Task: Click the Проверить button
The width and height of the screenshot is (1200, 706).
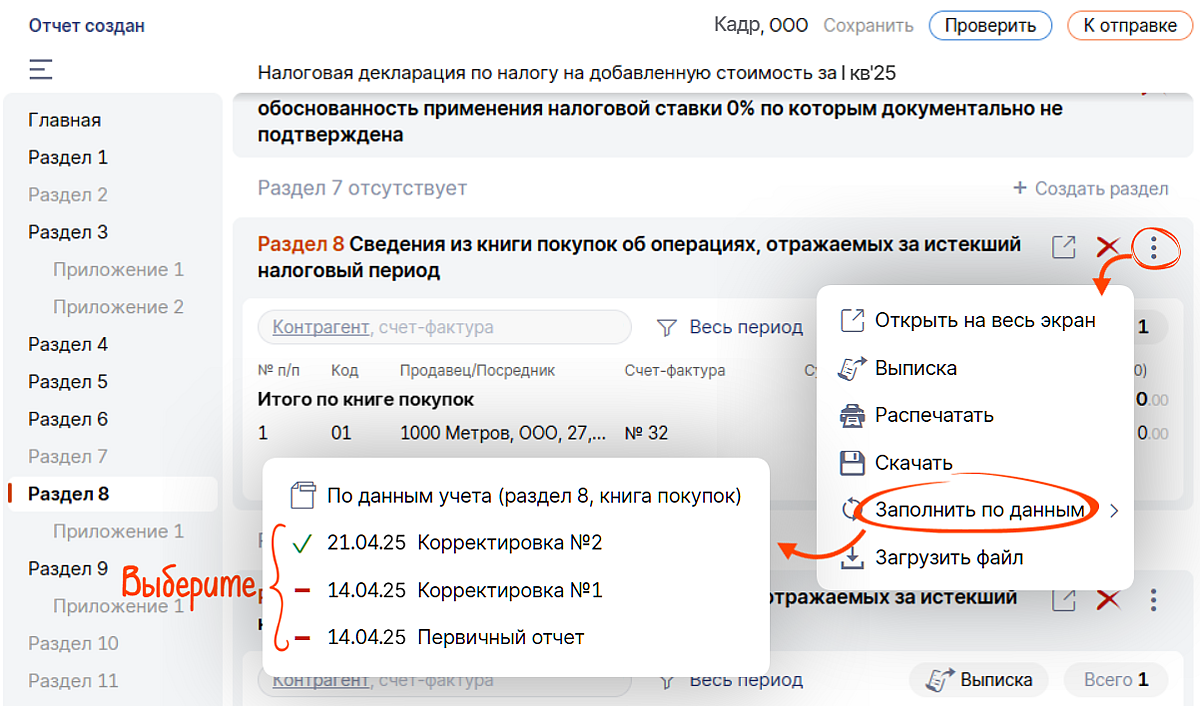Action: [x=989, y=26]
